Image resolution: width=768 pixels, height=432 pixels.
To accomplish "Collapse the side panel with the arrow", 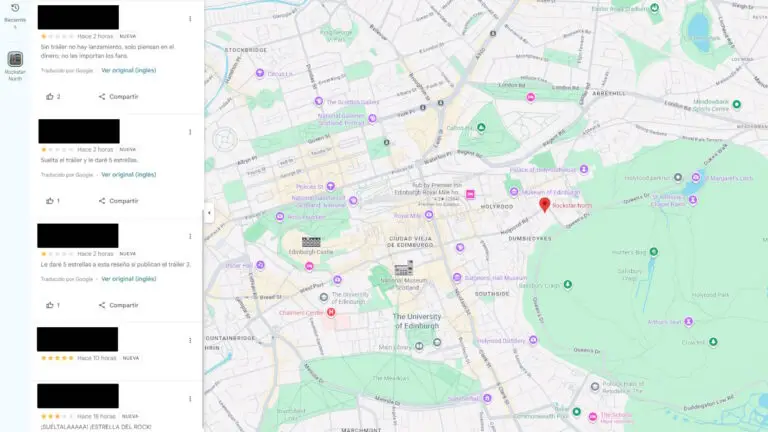I will coord(209,213).
